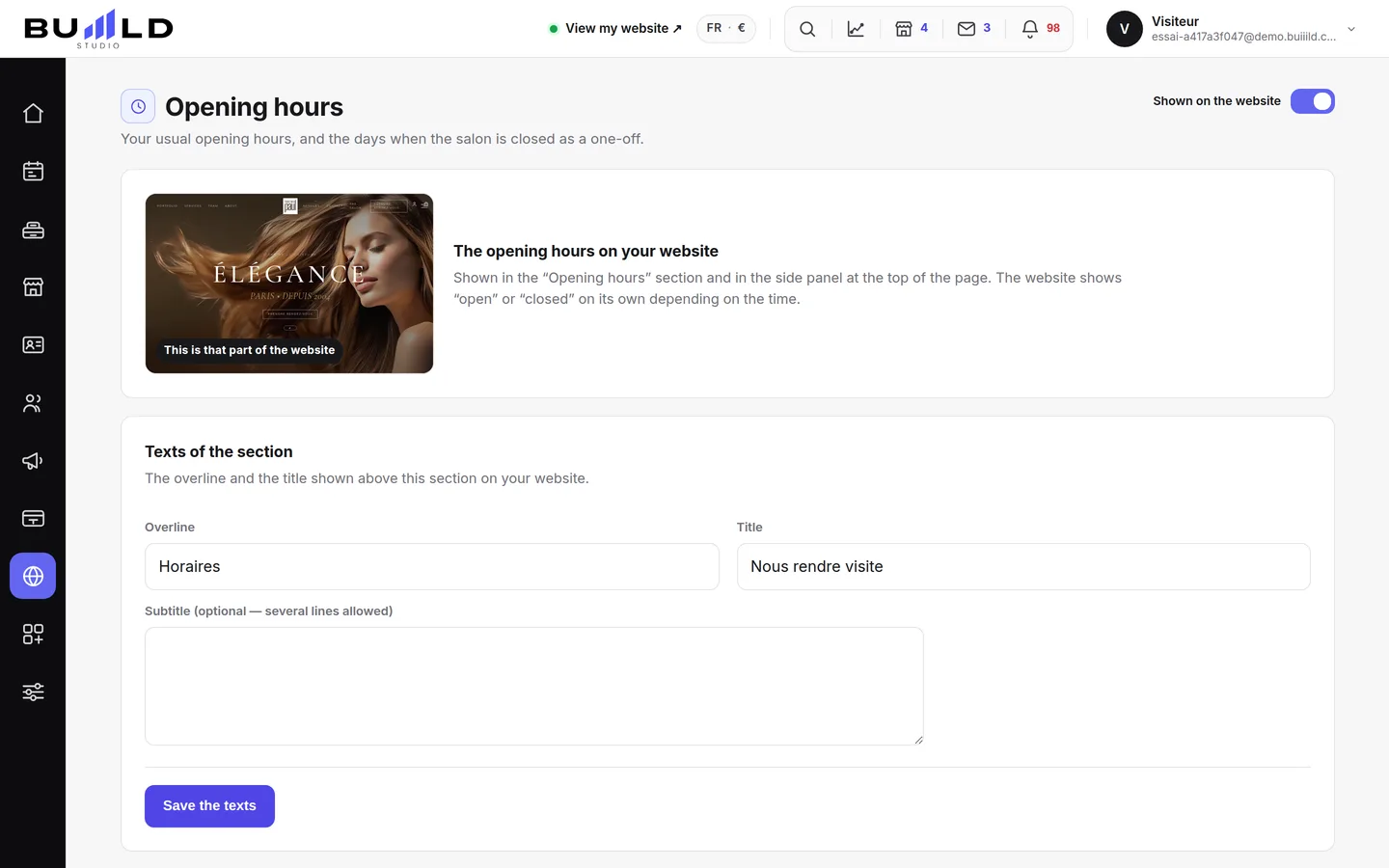Image resolution: width=1389 pixels, height=868 pixels.
Task: Click the Opening hours page title
Action: (254, 106)
